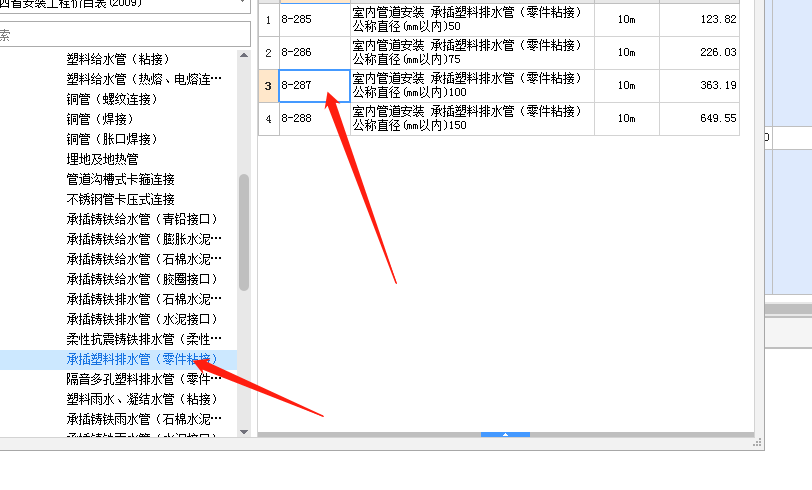Click price cell 123.82
Image resolution: width=812 pixels, height=490 pixels.
click(699, 20)
